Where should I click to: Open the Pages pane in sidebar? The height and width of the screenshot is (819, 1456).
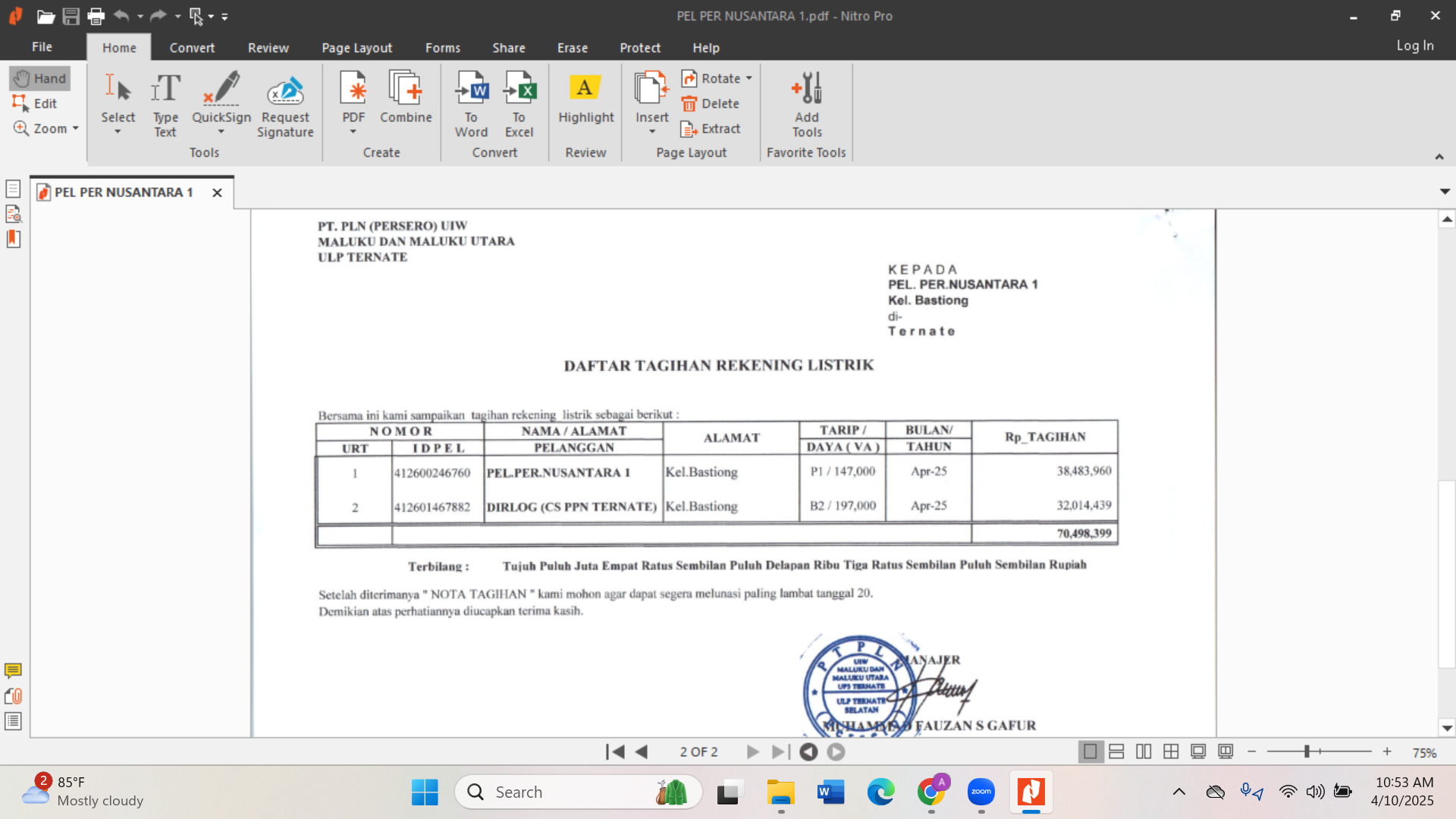click(13, 188)
